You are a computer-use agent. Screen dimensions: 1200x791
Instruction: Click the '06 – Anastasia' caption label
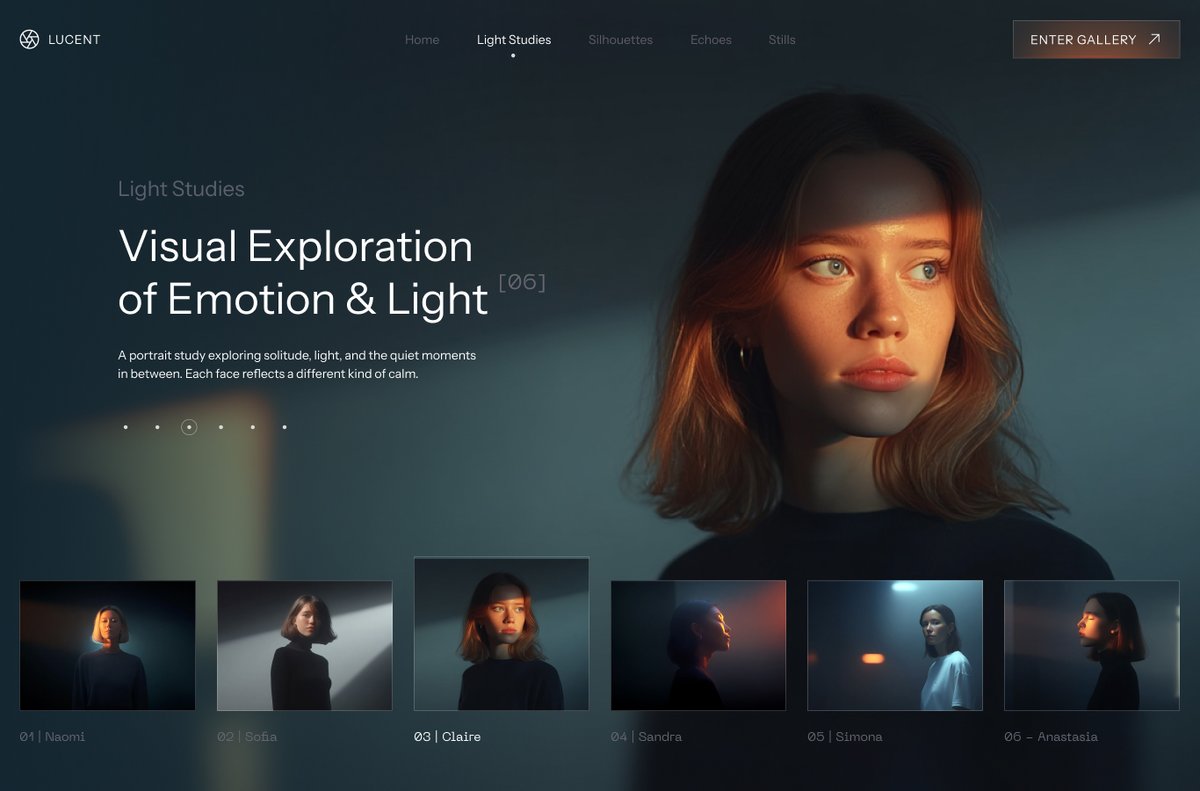pos(1052,736)
